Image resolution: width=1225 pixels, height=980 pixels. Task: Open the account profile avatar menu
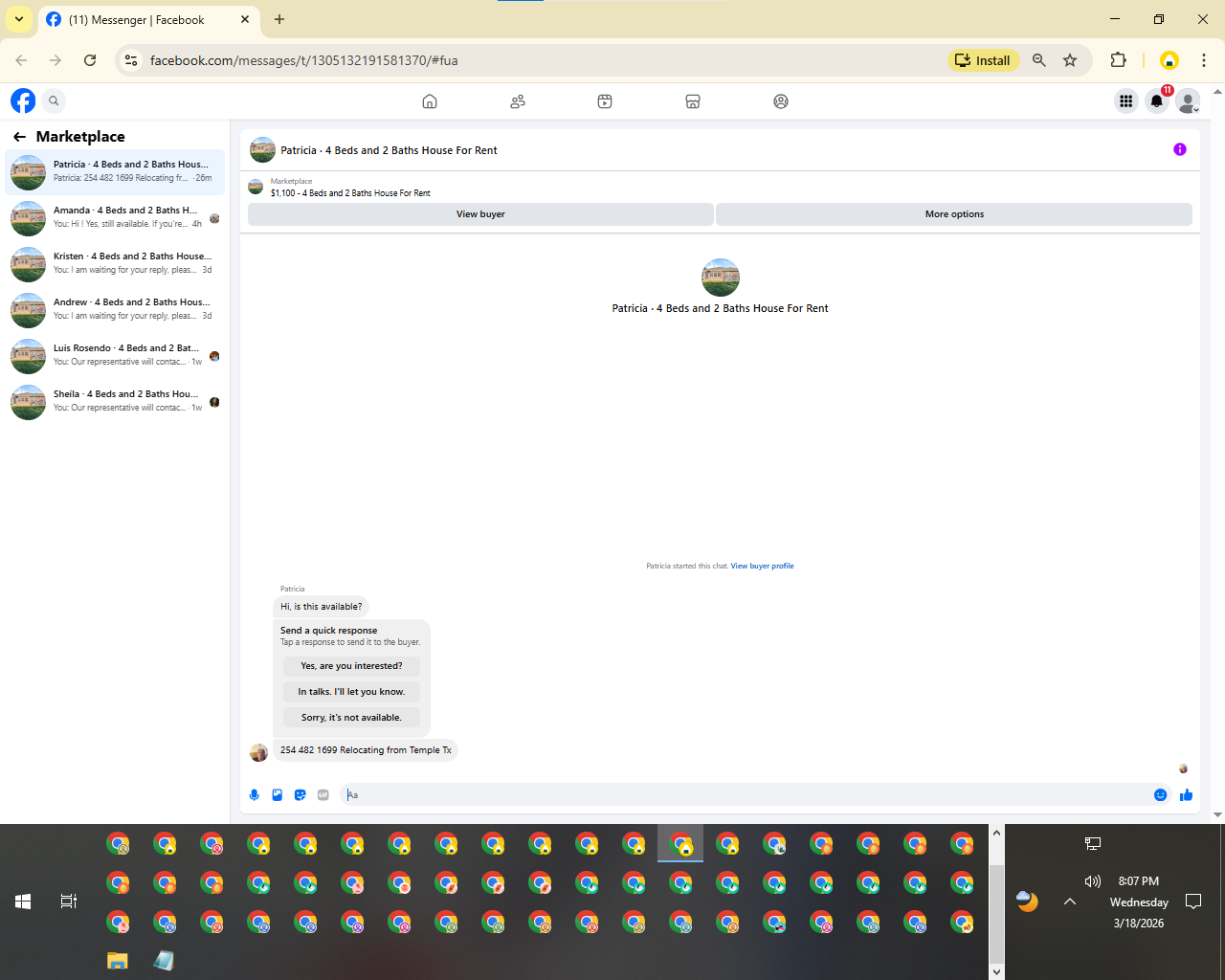[1188, 100]
